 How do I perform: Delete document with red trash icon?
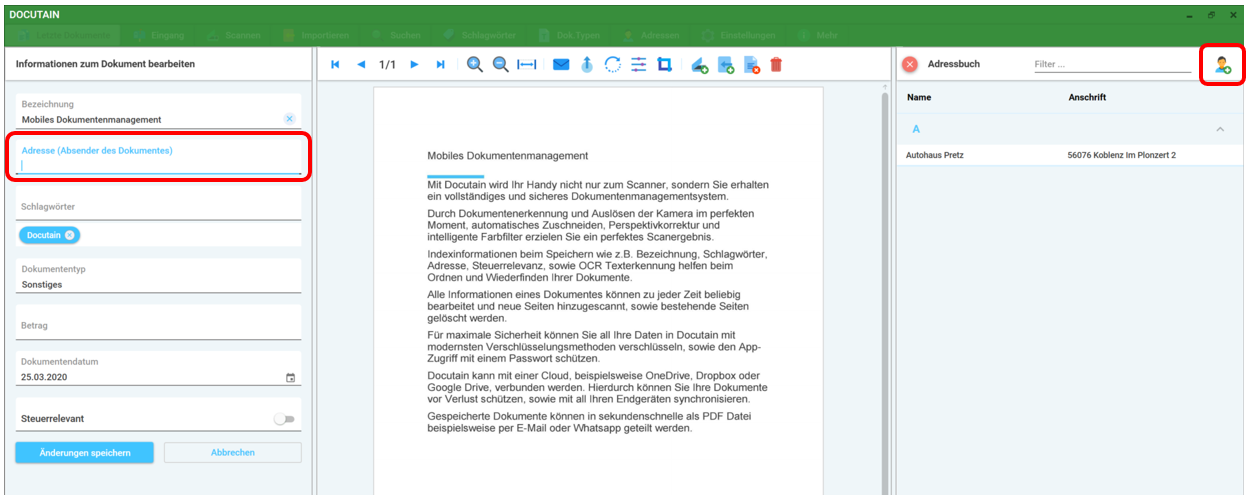pyautogui.click(x=776, y=64)
